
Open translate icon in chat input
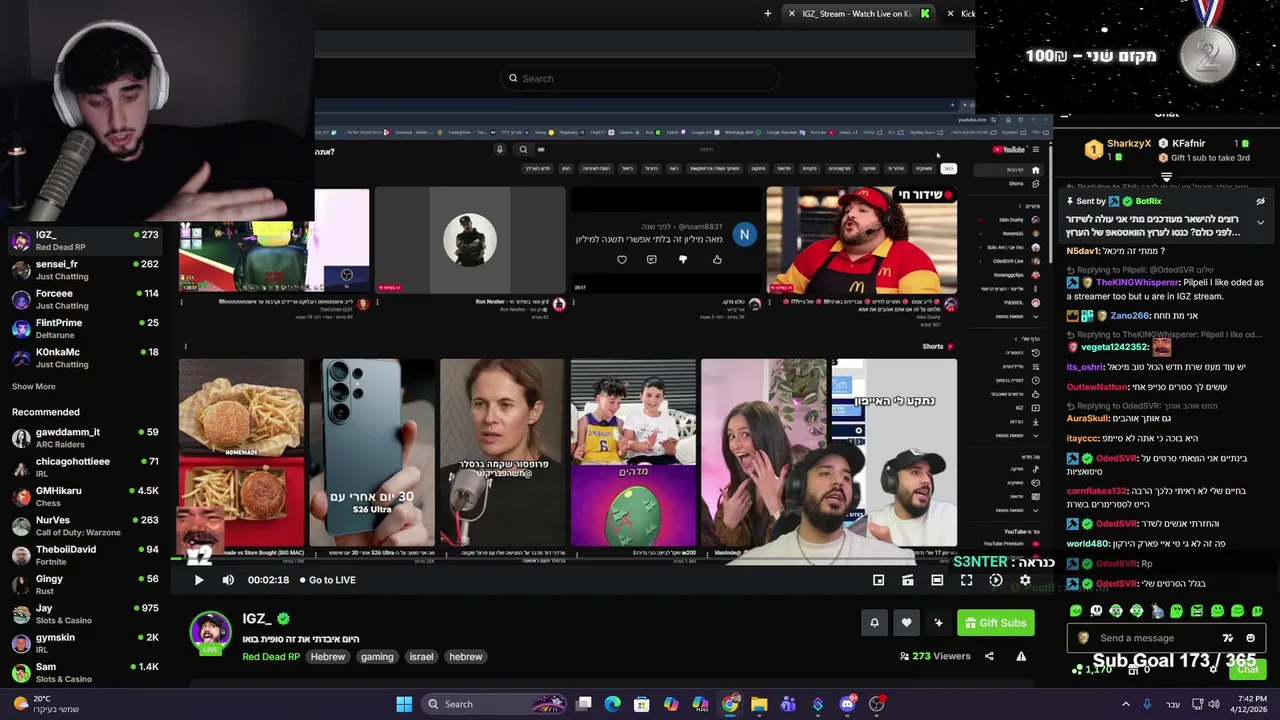(1228, 638)
